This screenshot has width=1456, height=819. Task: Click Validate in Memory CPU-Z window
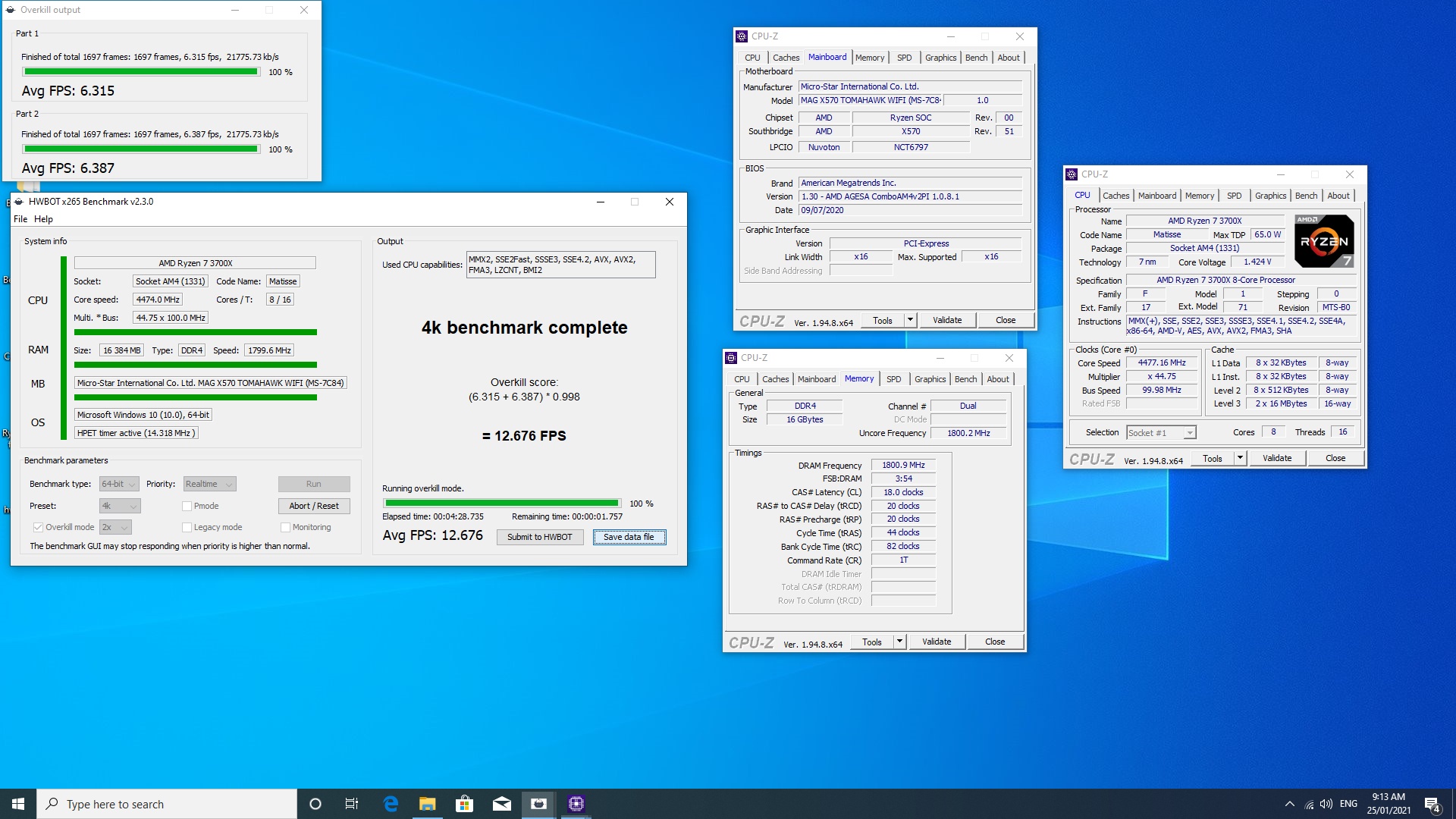coord(937,642)
